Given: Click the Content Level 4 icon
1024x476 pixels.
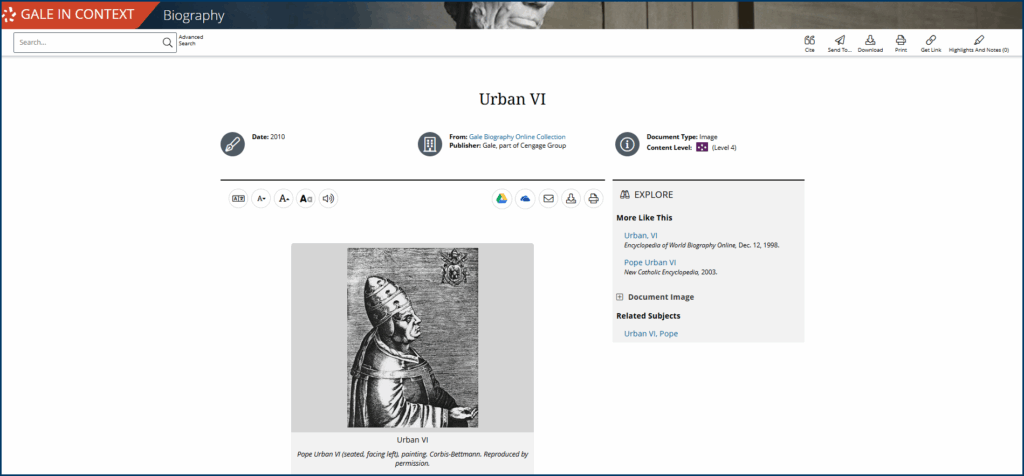Looking at the screenshot, I should [702, 148].
